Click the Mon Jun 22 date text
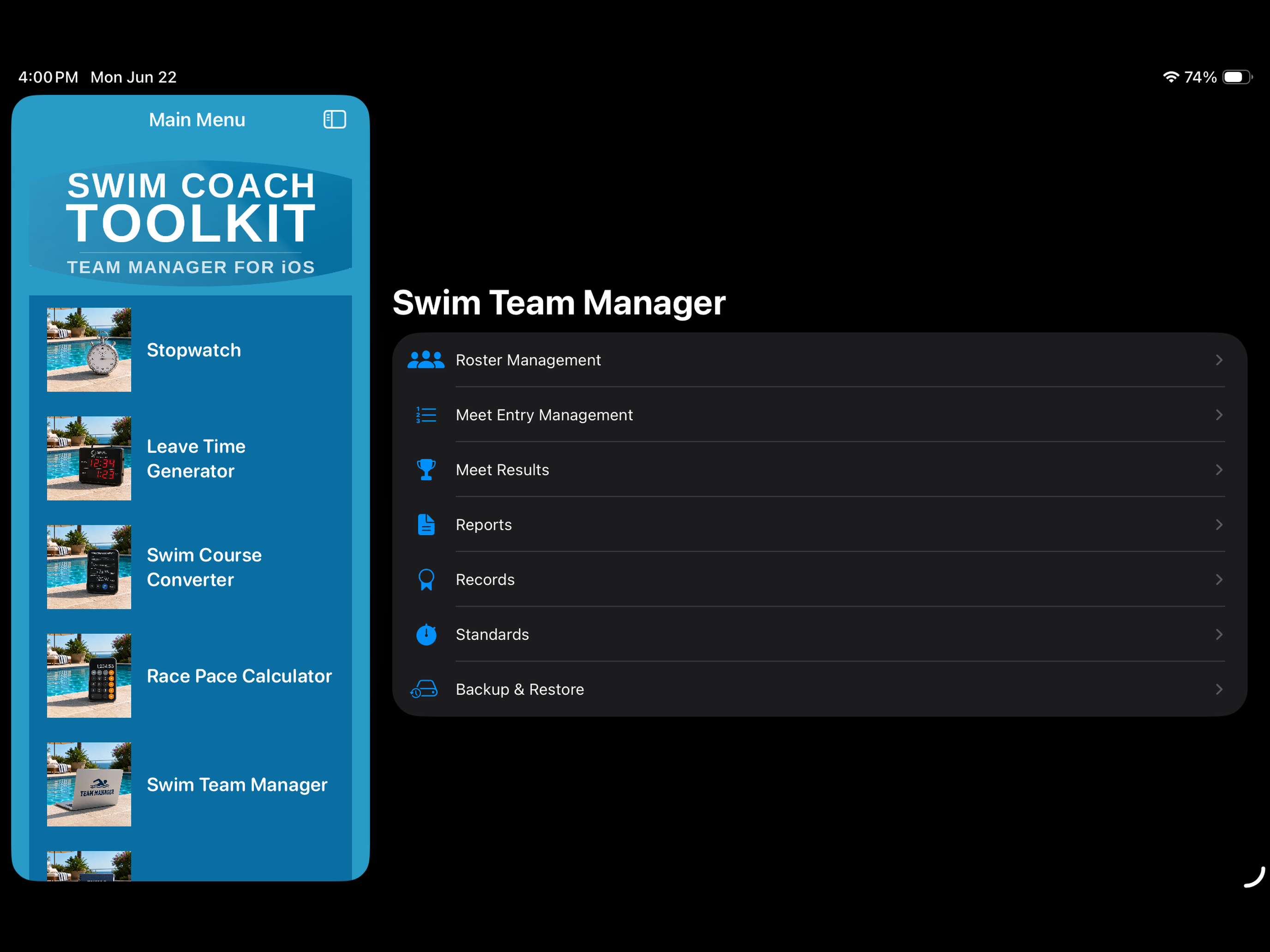 [x=133, y=77]
